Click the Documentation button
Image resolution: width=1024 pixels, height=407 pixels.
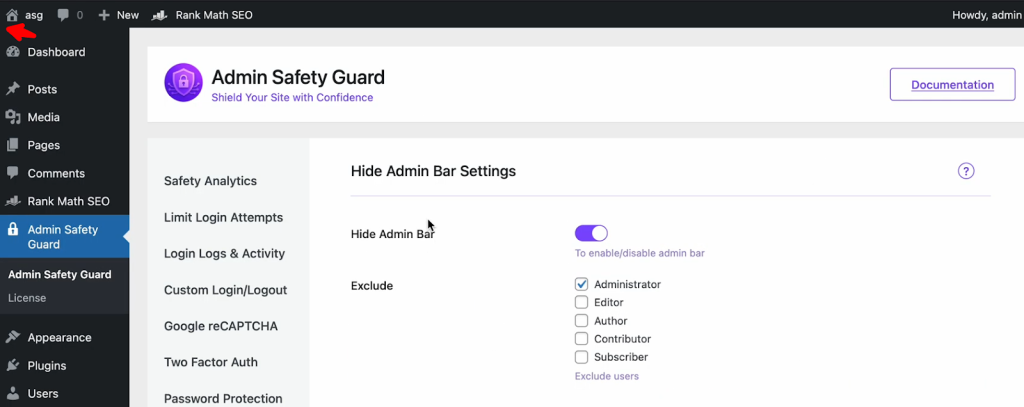952,85
